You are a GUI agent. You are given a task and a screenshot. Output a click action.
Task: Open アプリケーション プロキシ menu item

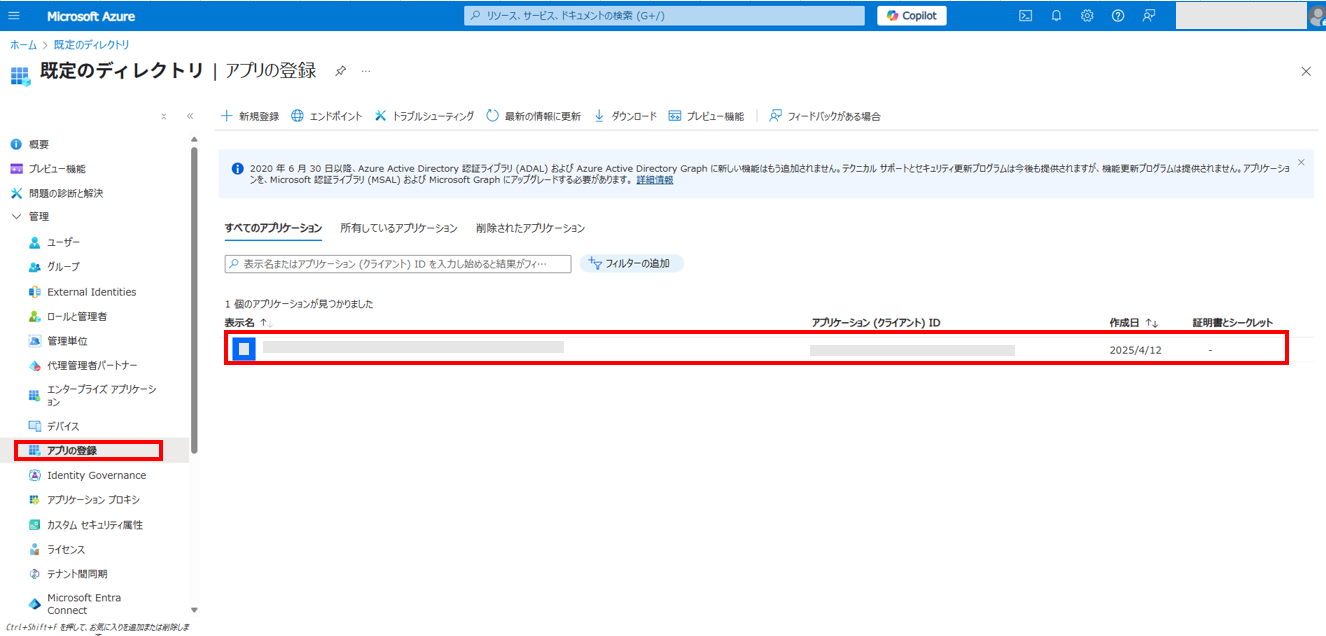click(93, 500)
